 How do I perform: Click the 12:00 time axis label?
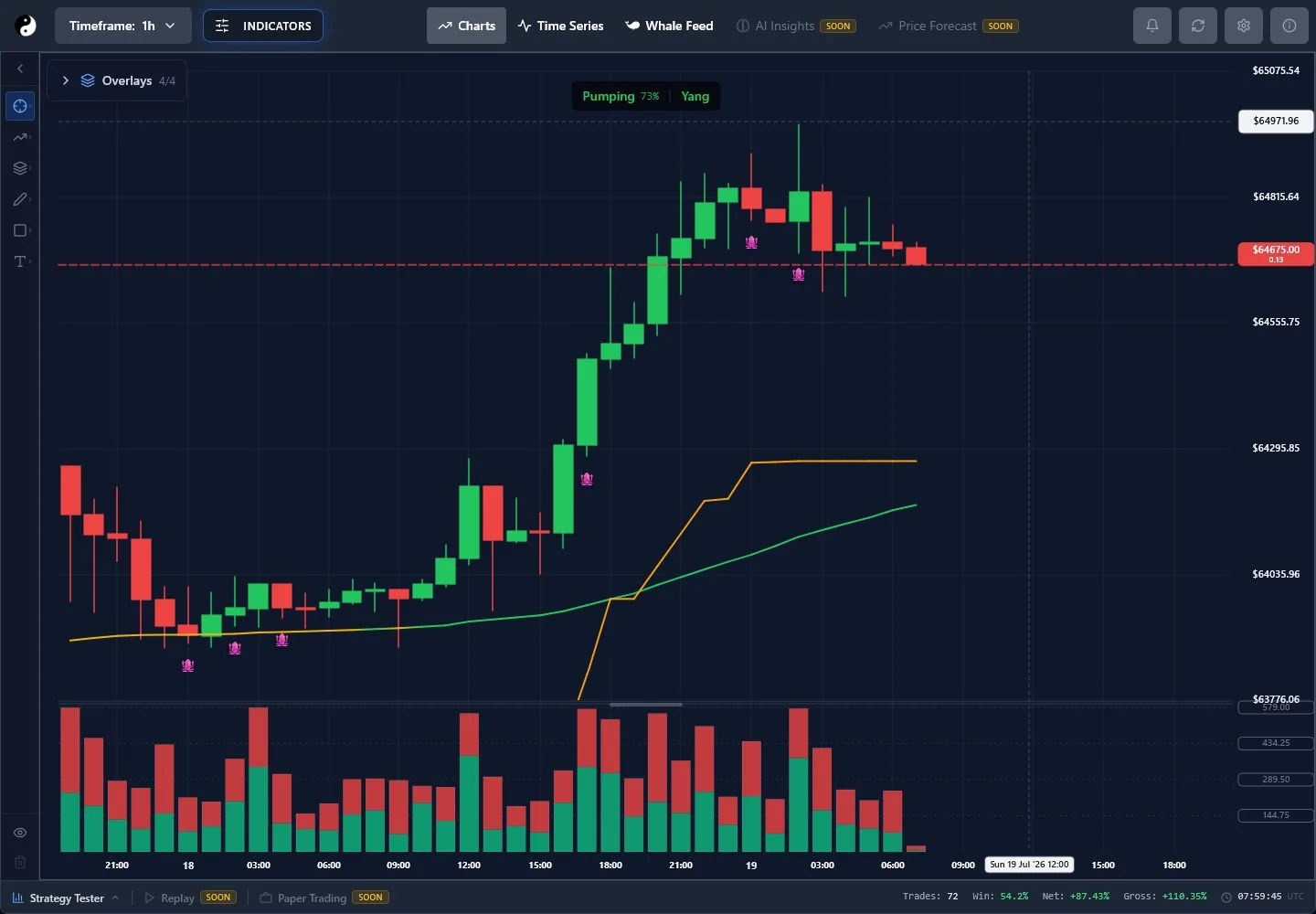[469, 865]
